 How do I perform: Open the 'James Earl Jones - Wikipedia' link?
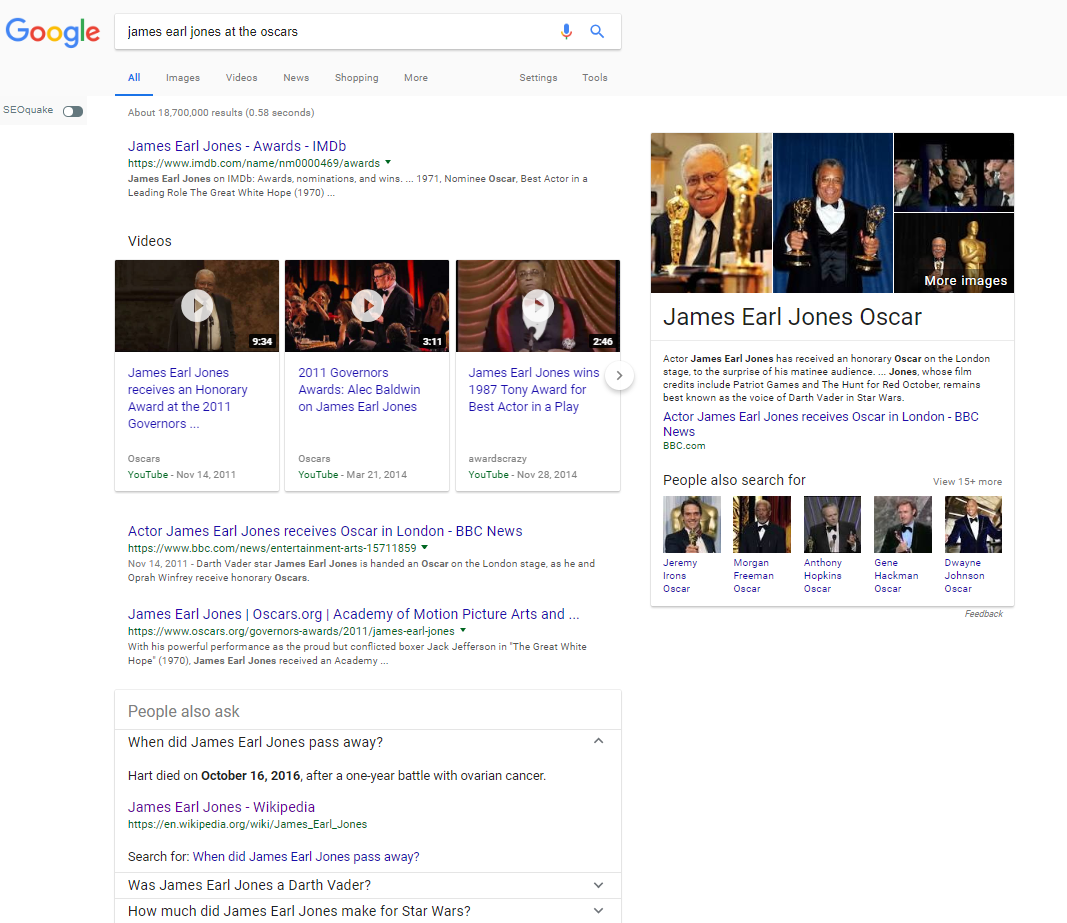tap(221, 807)
